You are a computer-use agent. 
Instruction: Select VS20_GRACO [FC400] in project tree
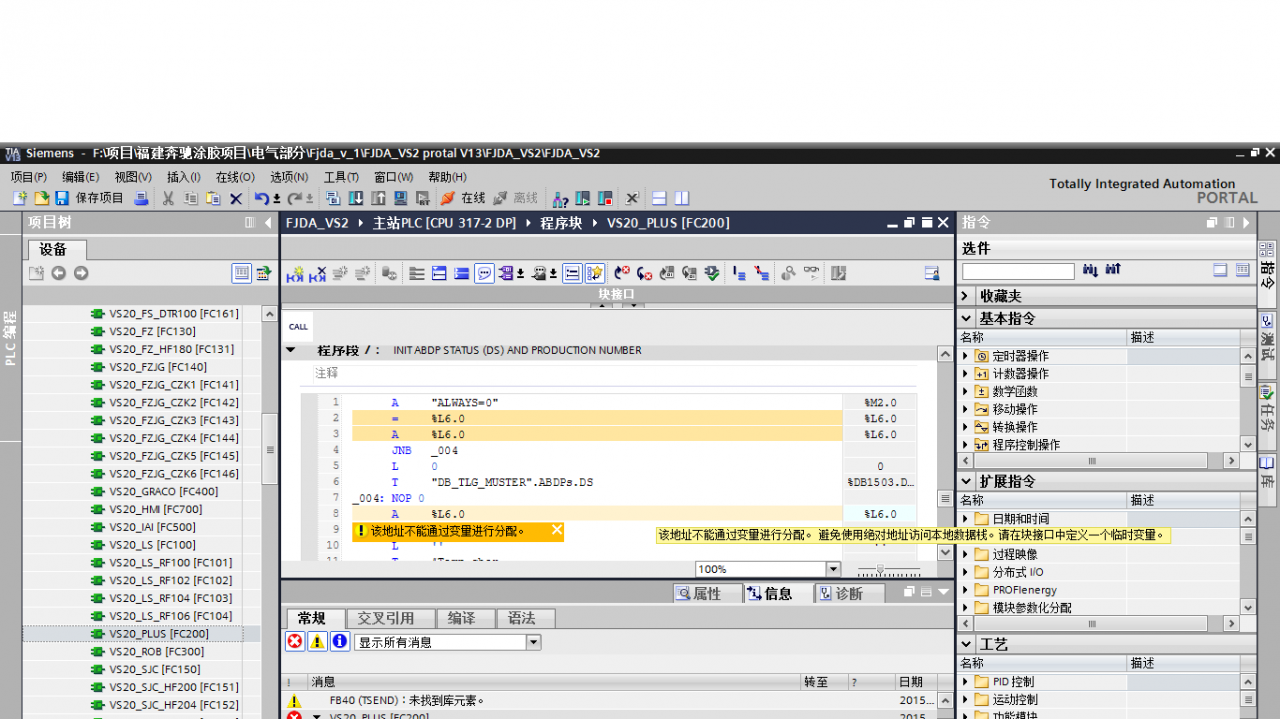[163, 491]
